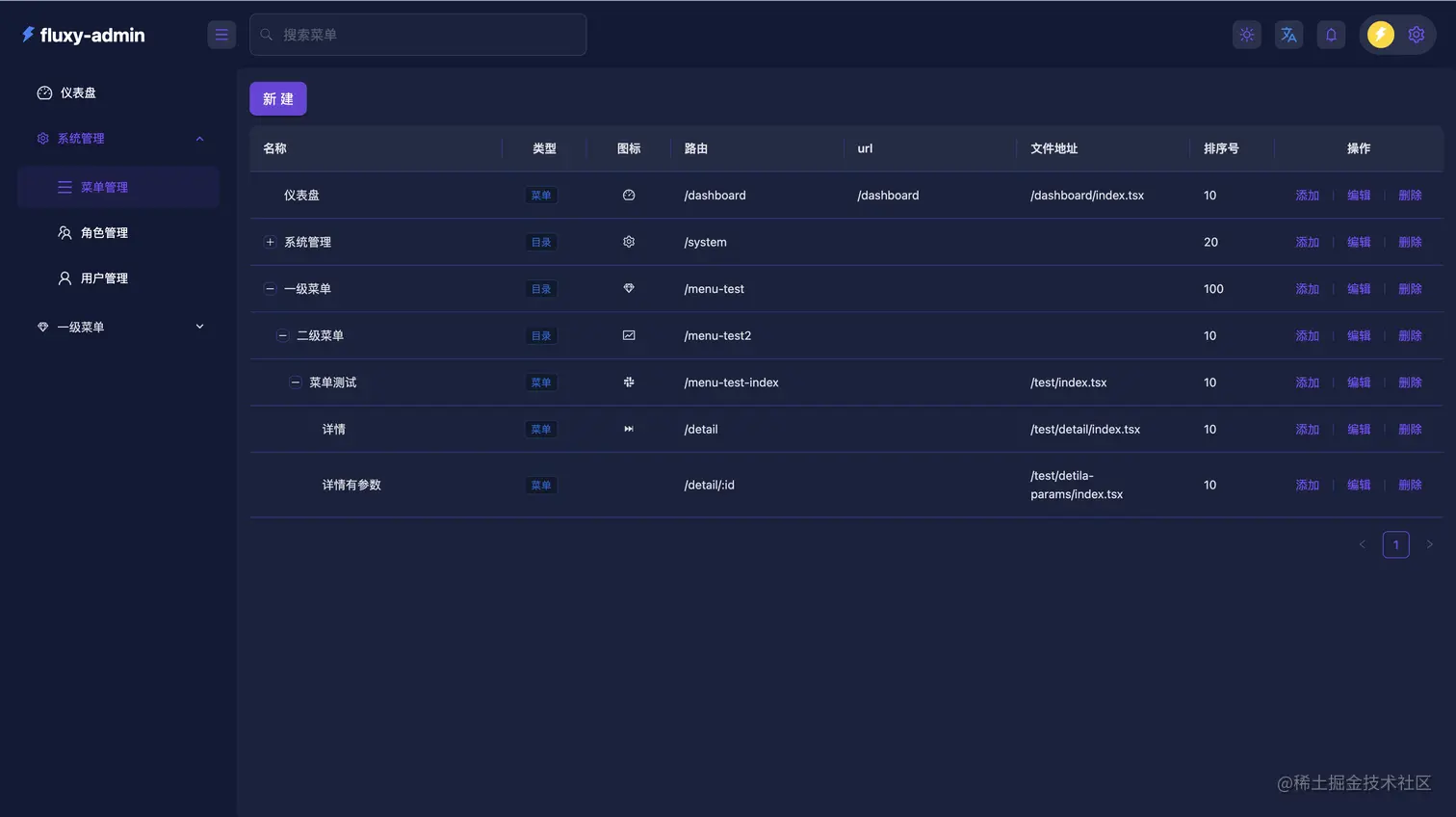Click 用户管理 person icon
Viewport: 1456px width, 817px height.
(x=65, y=278)
